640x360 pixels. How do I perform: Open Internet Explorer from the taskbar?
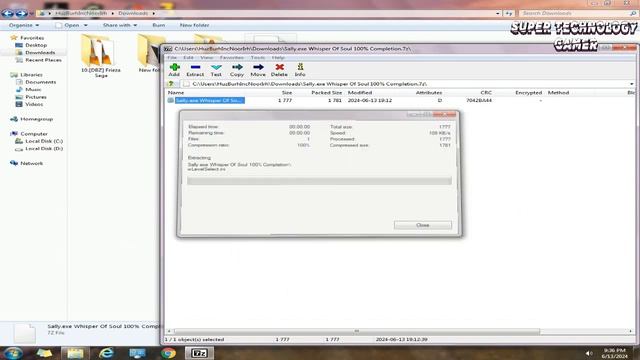pyautogui.click(x=107, y=353)
